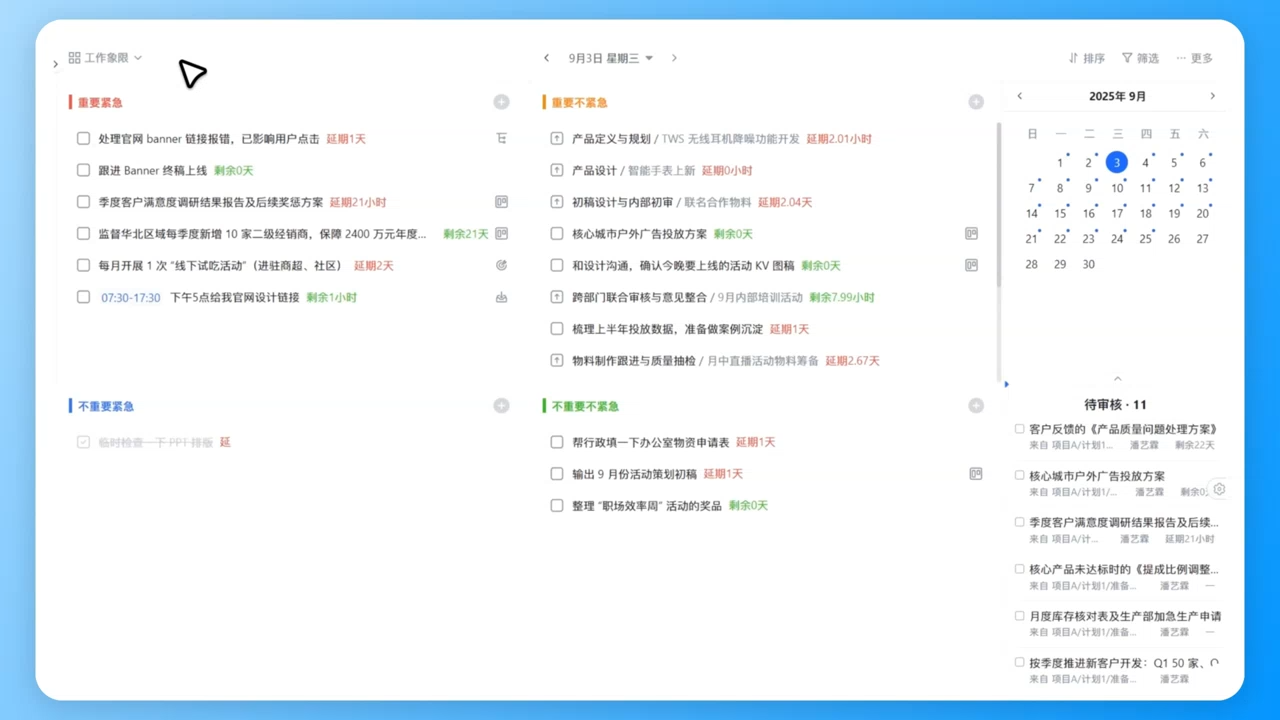Go to next day arrow
Image resolution: width=1280 pixels, height=720 pixels.
(x=674, y=58)
